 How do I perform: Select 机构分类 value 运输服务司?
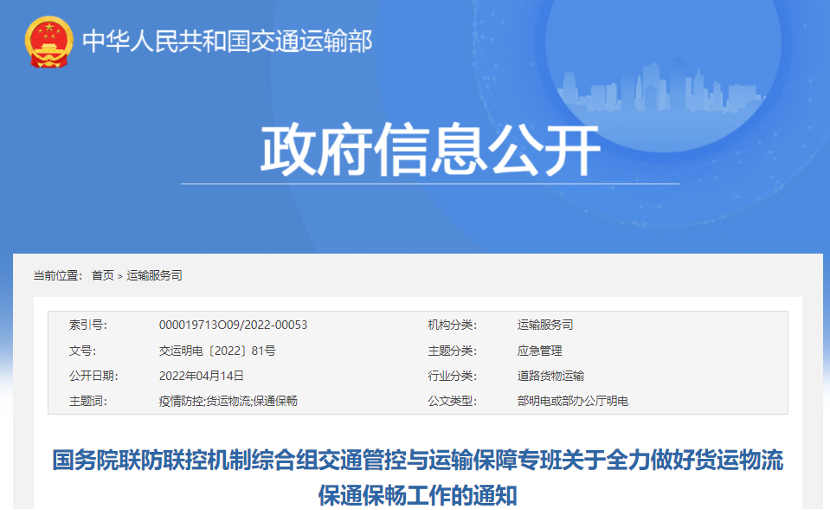pyautogui.click(x=545, y=325)
